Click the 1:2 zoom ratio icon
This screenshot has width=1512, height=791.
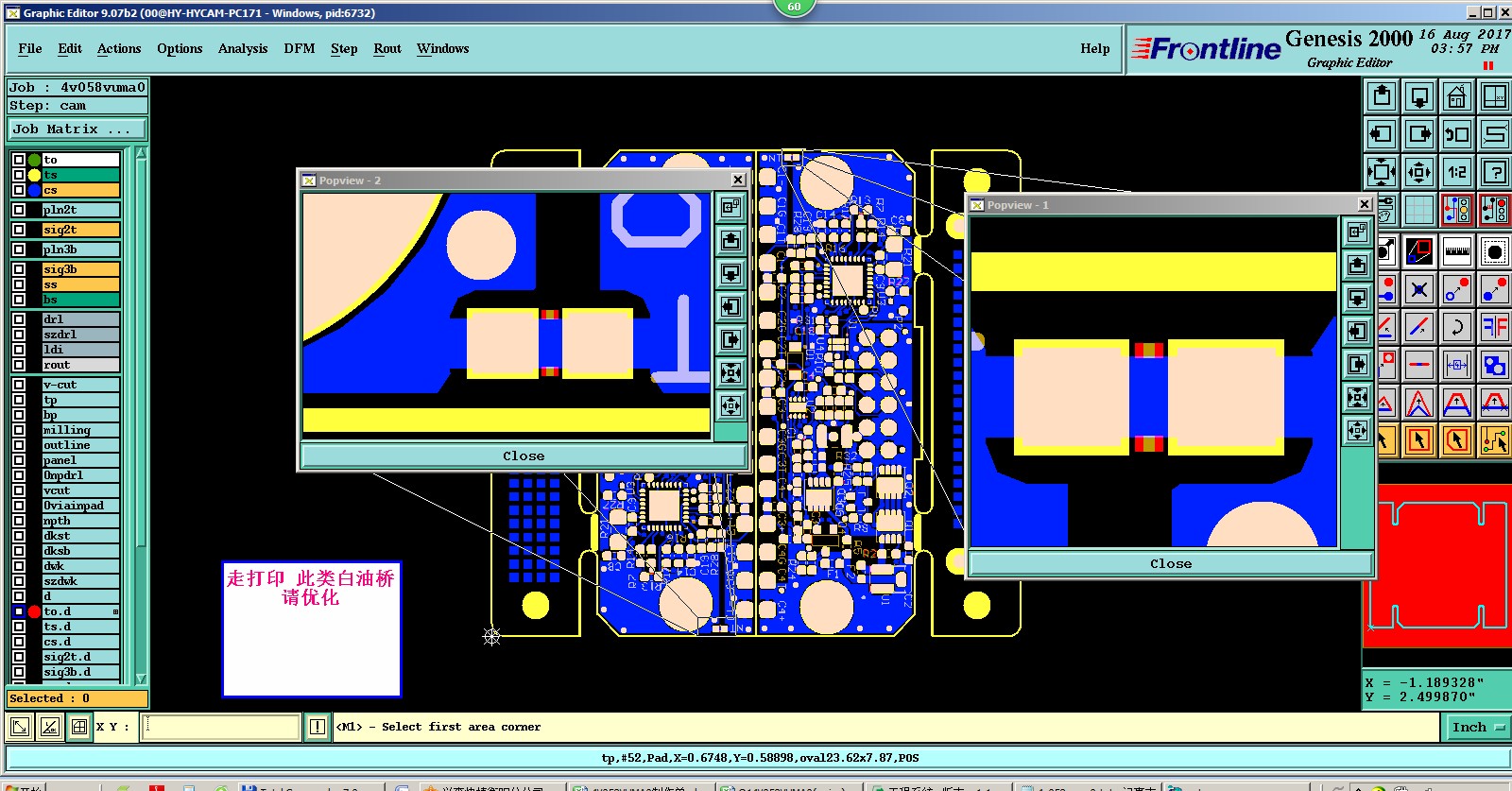tap(1457, 172)
